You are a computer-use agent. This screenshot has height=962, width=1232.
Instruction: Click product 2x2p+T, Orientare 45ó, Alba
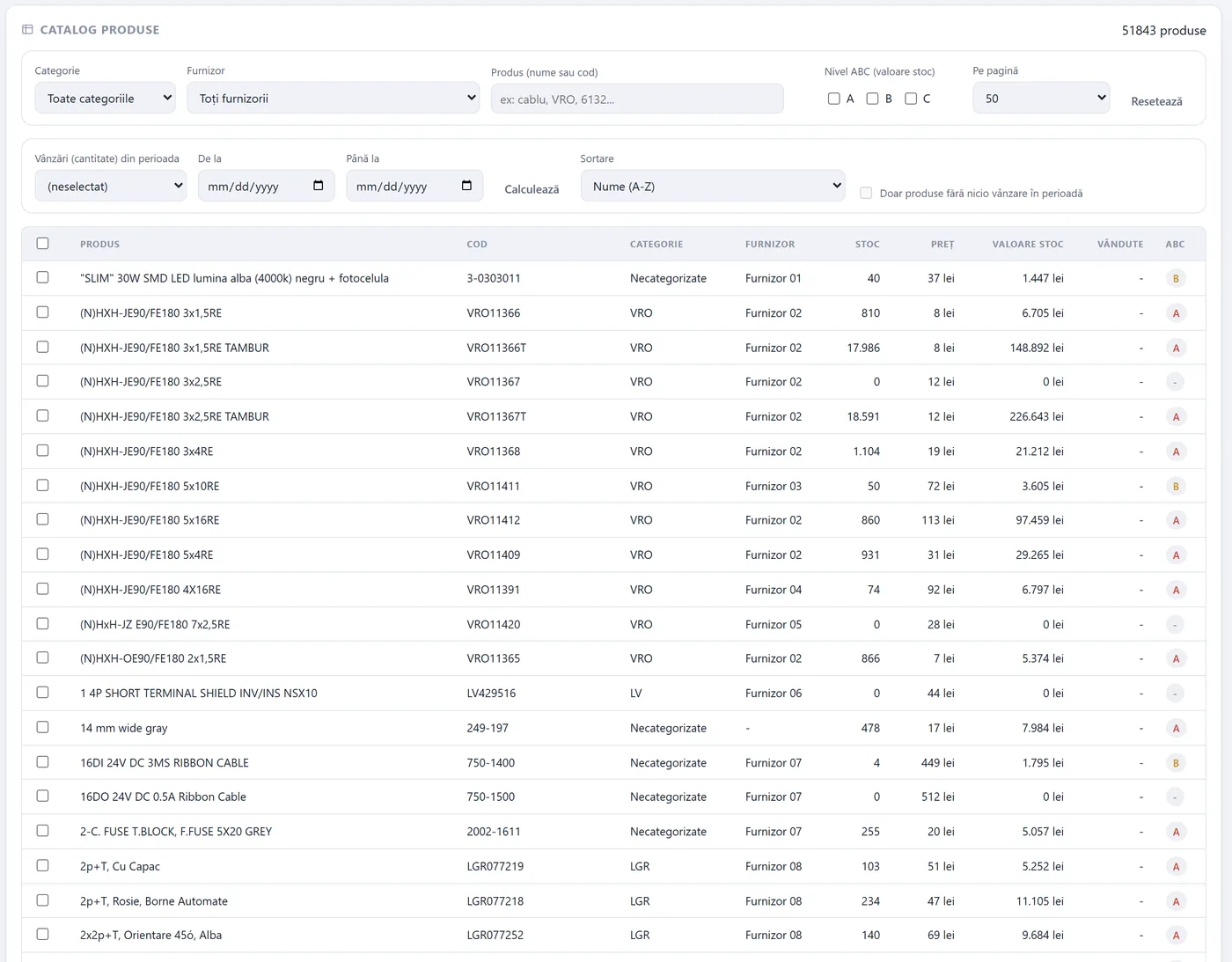150,936
